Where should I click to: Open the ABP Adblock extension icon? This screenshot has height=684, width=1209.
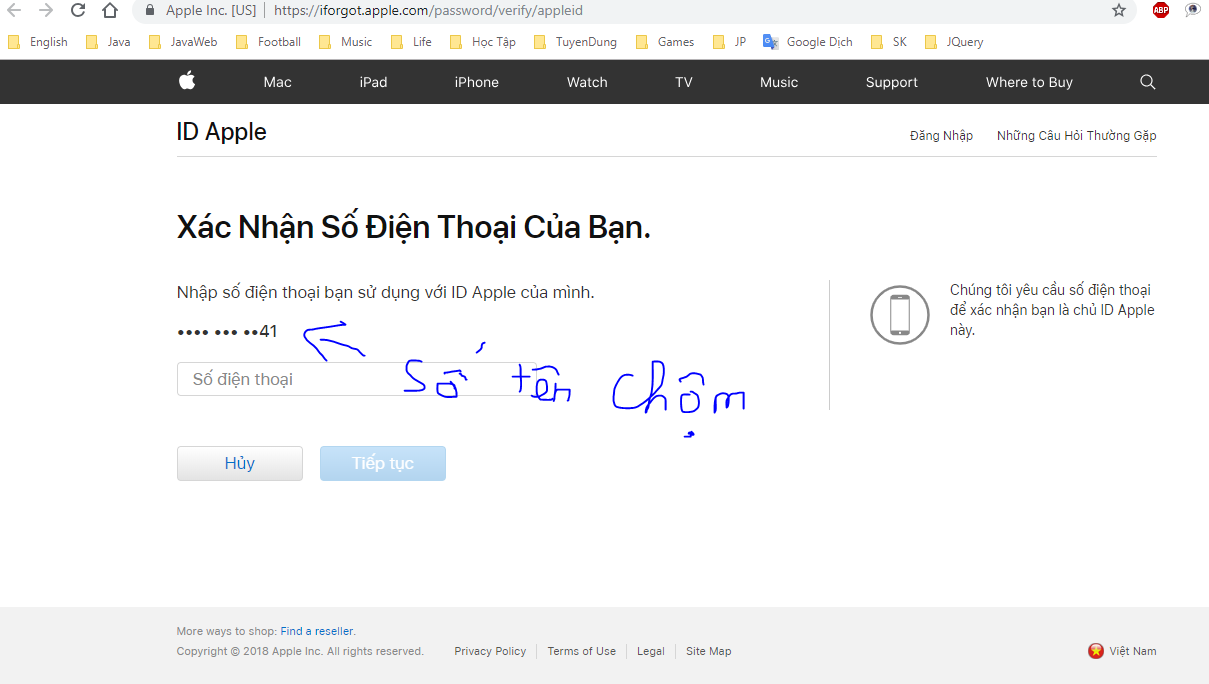pos(1161,10)
